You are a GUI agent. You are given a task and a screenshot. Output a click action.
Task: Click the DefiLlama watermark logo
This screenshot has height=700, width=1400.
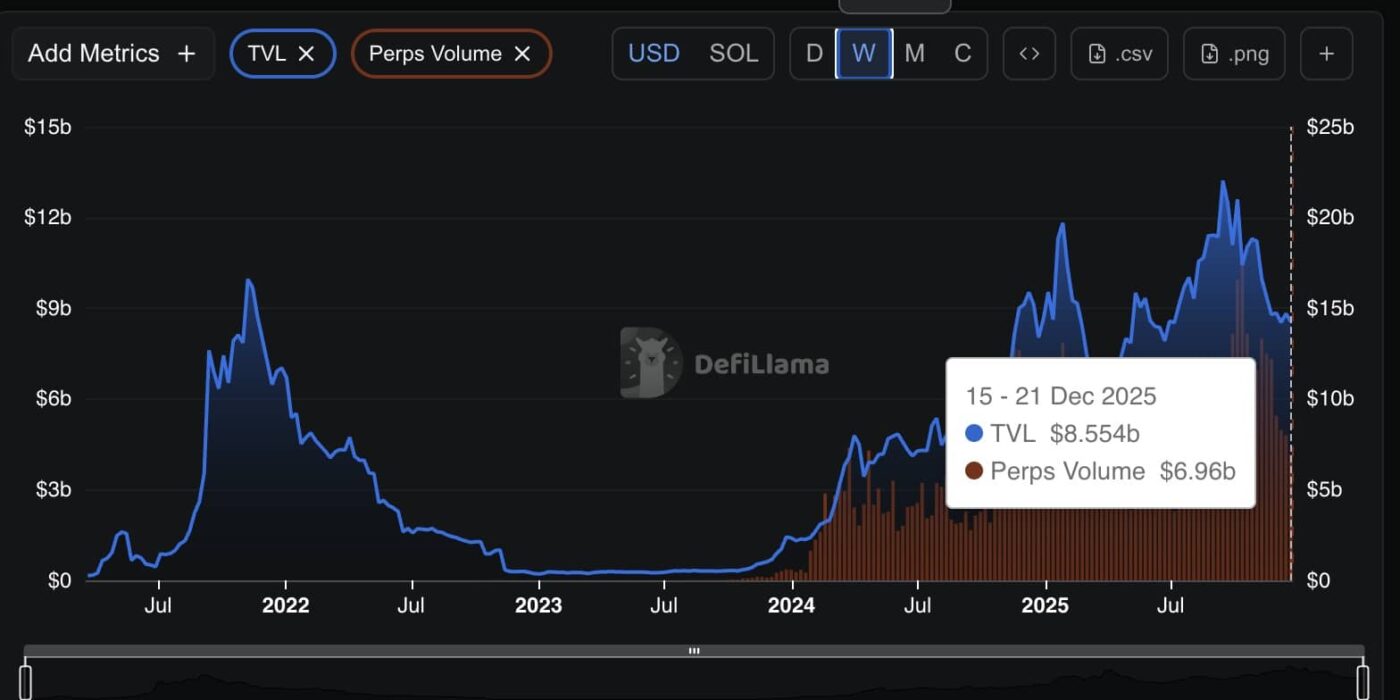pos(651,363)
